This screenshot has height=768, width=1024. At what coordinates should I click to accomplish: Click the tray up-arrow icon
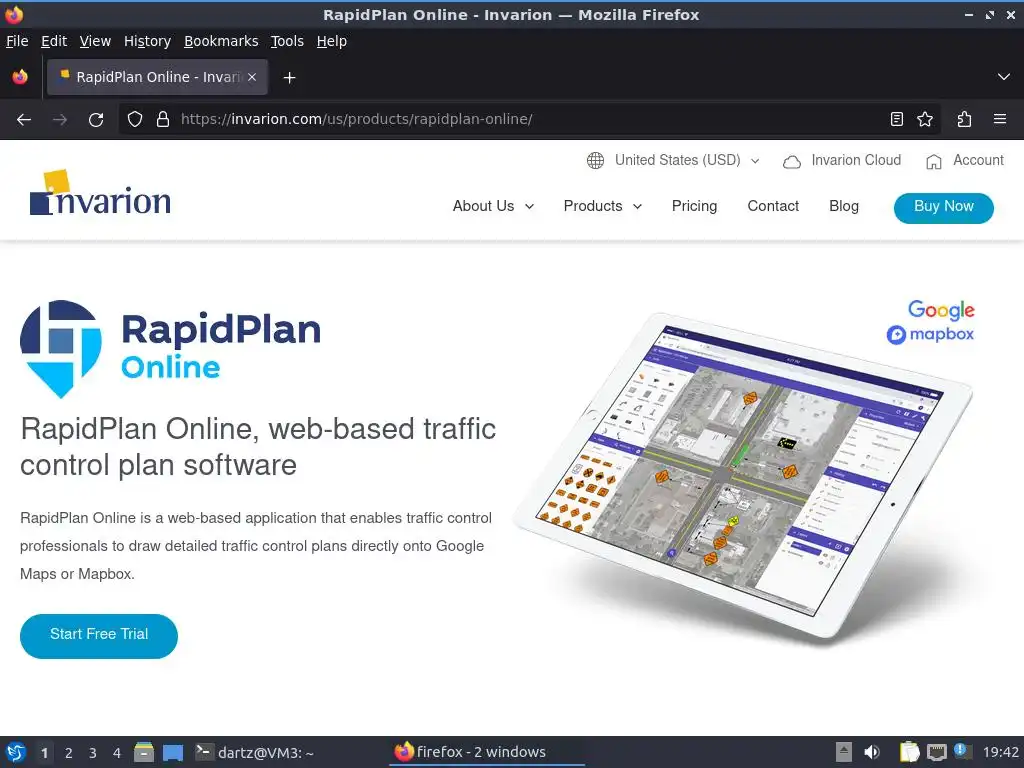(x=844, y=752)
